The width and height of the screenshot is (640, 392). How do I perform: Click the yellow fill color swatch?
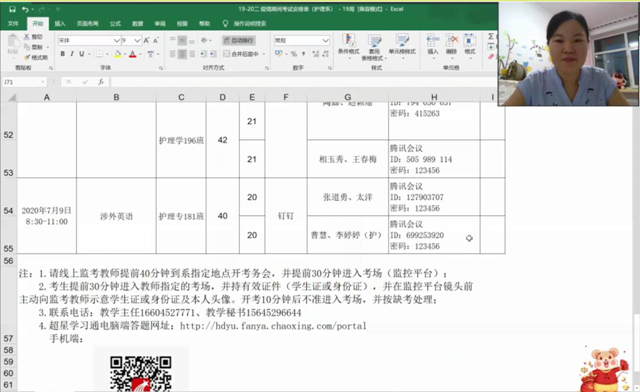[x=118, y=54]
